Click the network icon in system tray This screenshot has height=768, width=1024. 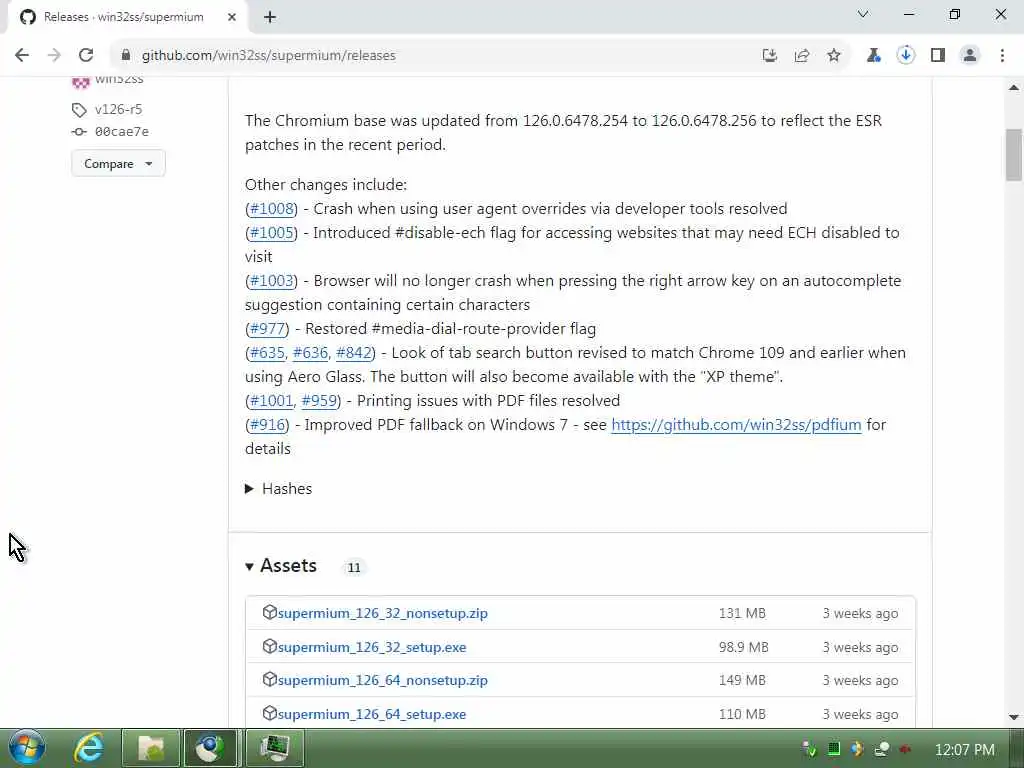coord(882,749)
